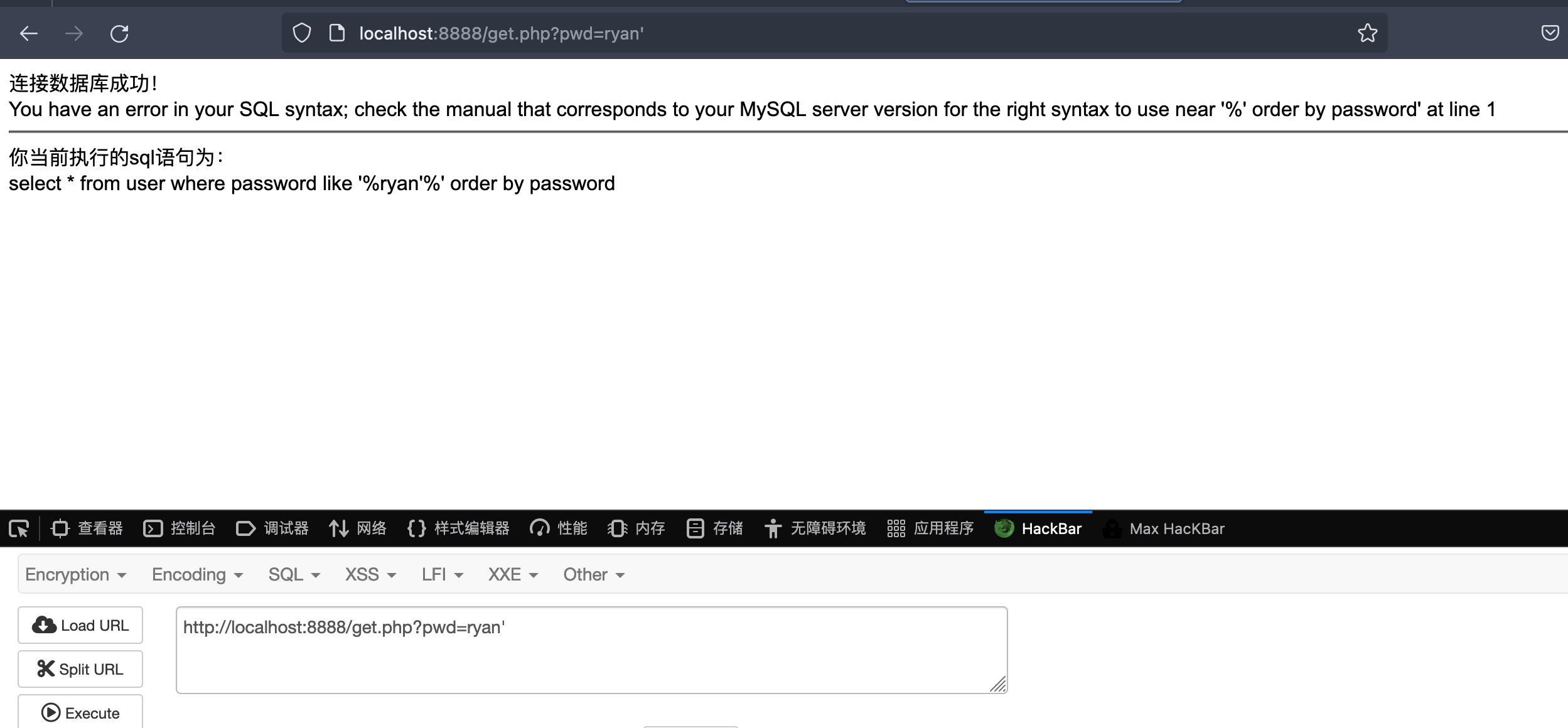Click the HackBar panel icon
Image resolution: width=1568 pixels, height=728 pixels.
tap(1003, 528)
